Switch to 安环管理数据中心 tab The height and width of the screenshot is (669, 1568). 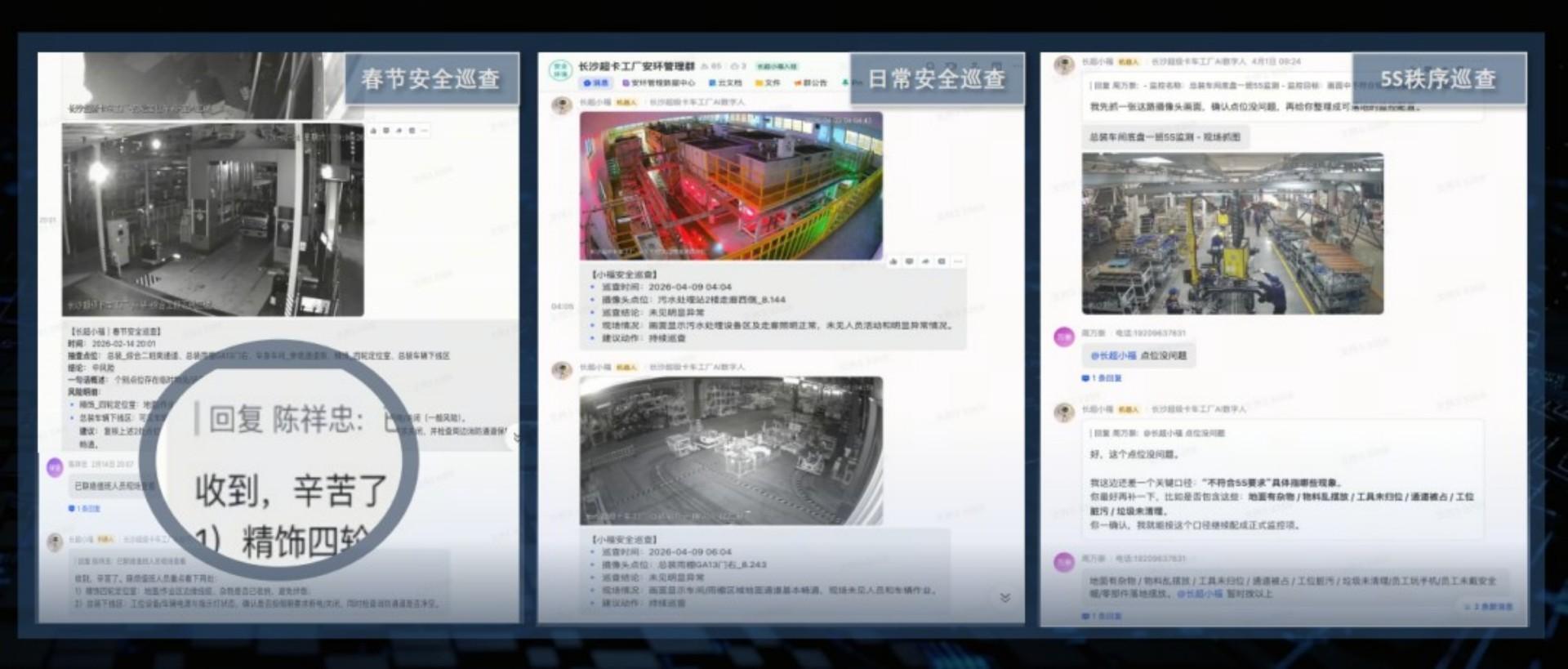point(658,83)
